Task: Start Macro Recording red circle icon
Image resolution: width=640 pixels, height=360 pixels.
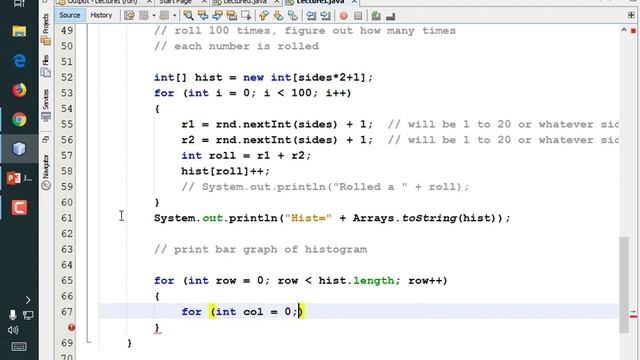Action: pos(344,16)
